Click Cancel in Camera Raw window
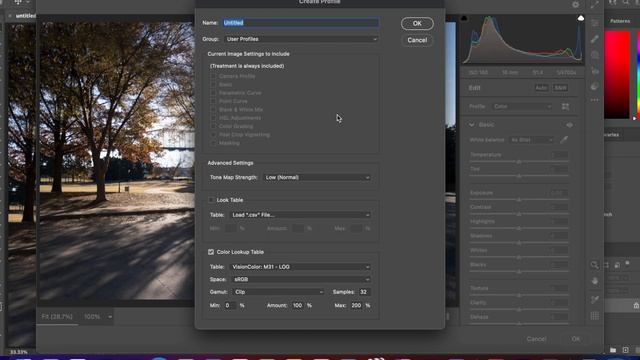 coord(536,339)
